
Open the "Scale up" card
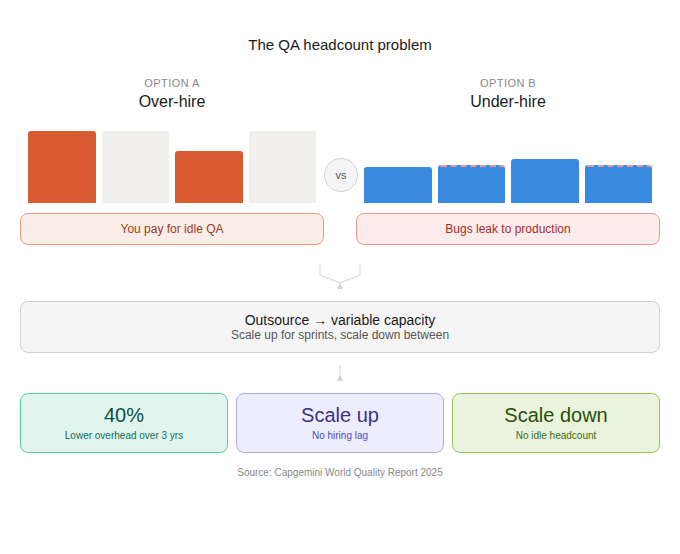(340, 423)
